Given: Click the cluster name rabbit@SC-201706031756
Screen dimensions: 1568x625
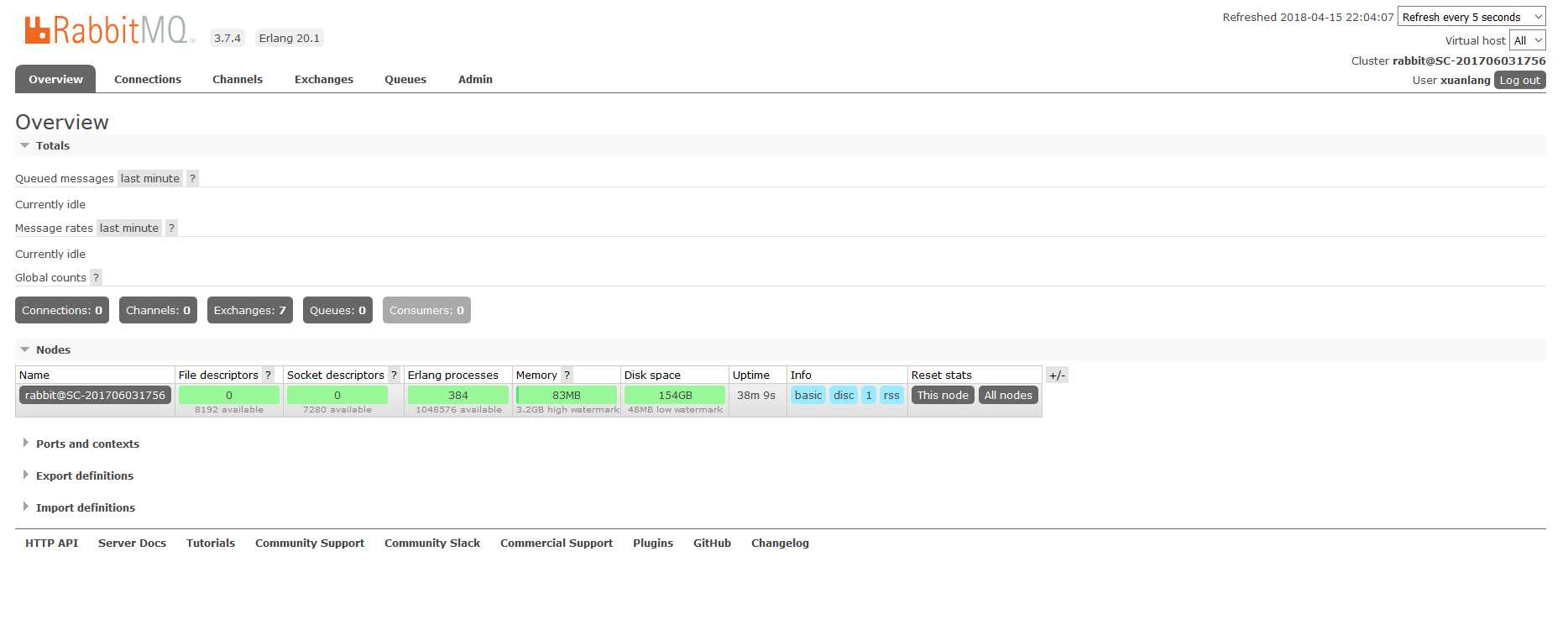Looking at the screenshot, I should tap(1469, 60).
